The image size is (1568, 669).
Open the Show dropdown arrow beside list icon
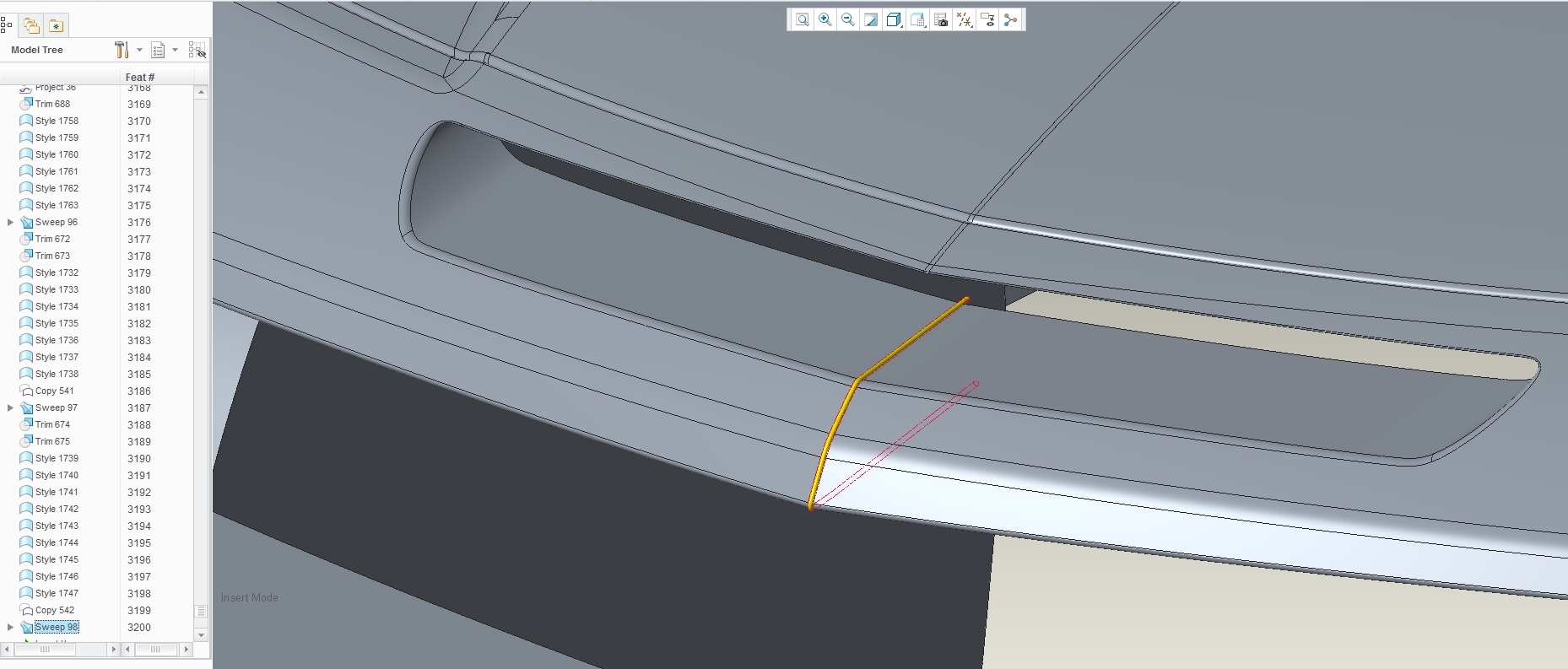(176, 50)
